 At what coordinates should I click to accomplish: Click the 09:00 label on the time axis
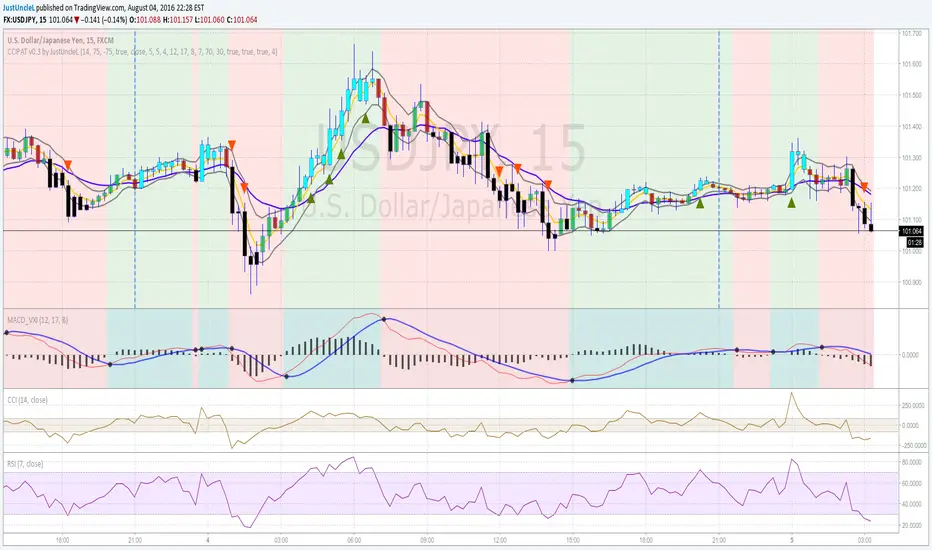pyautogui.click(x=427, y=540)
